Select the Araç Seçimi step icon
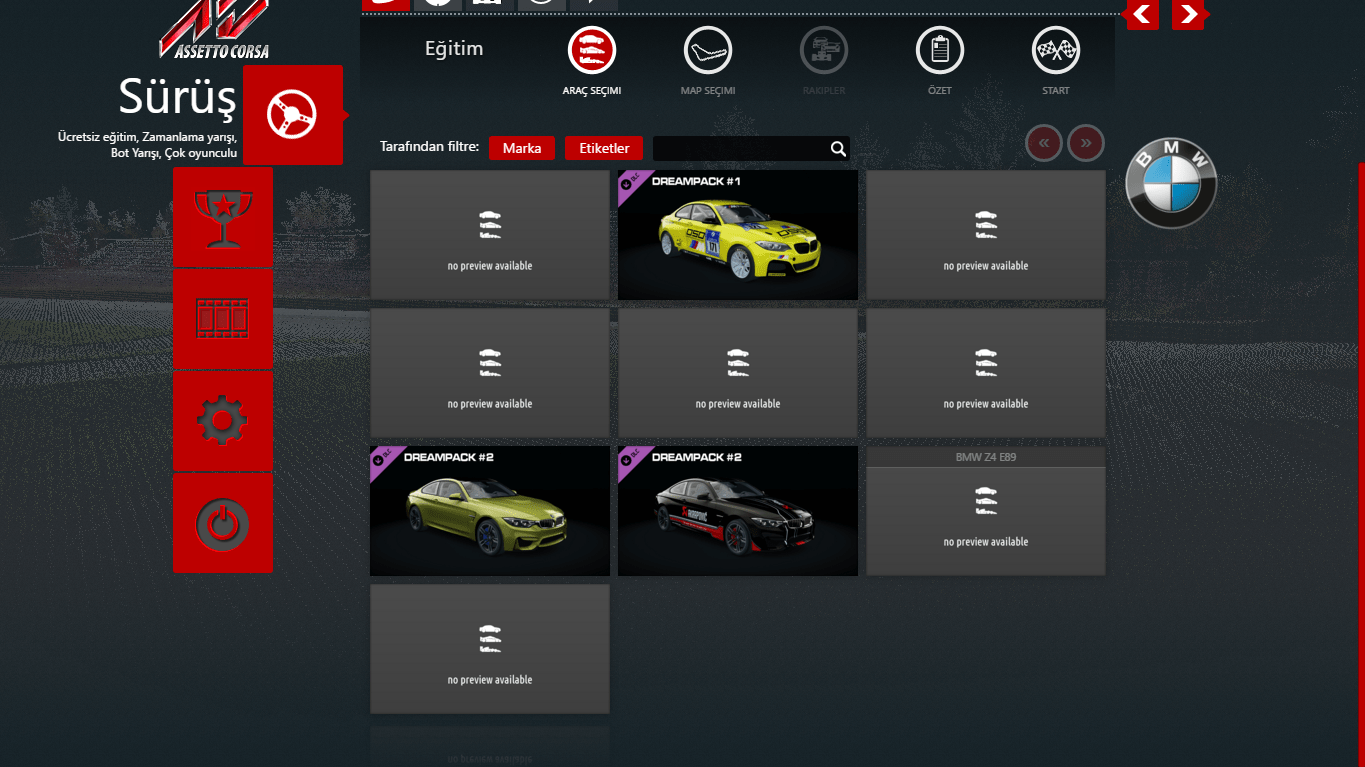The height and width of the screenshot is (767, 1365). pos(592,50)
